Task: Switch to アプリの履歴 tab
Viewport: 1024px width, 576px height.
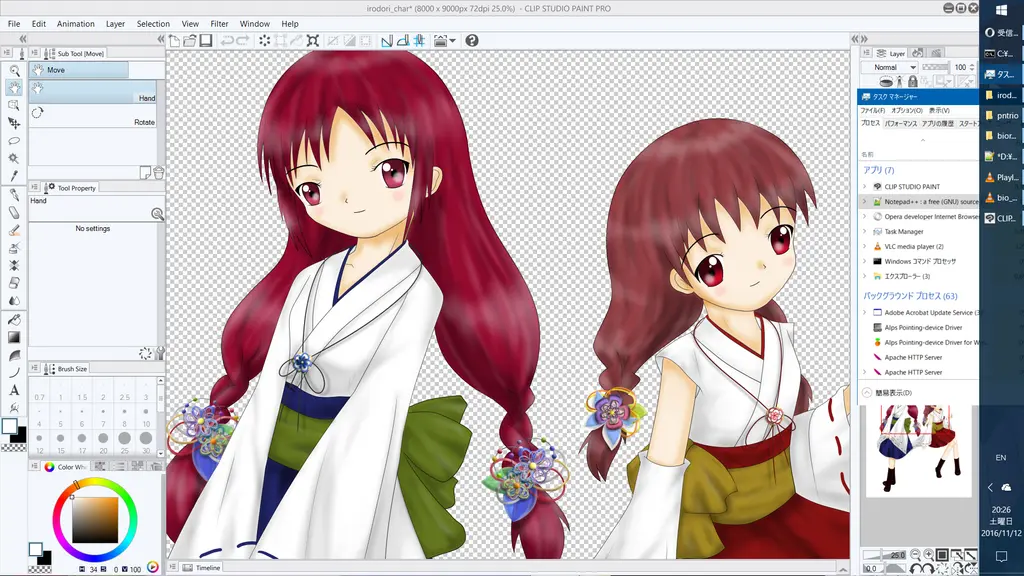Action: pos(938,123)
